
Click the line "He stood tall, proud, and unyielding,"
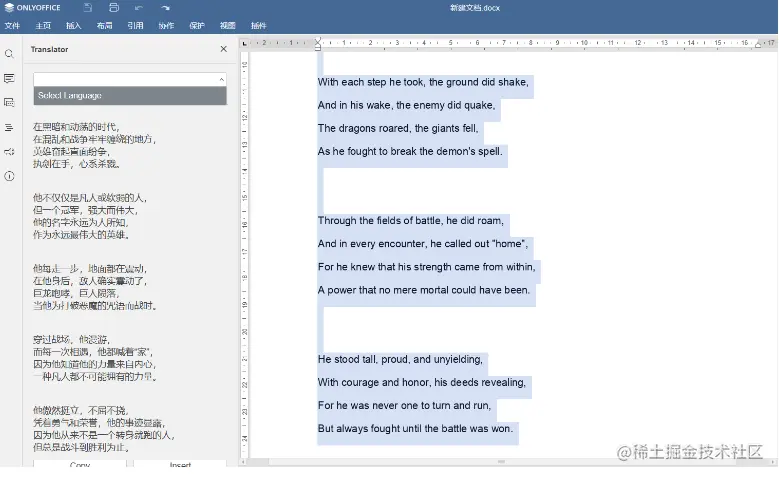click(400, 359)
